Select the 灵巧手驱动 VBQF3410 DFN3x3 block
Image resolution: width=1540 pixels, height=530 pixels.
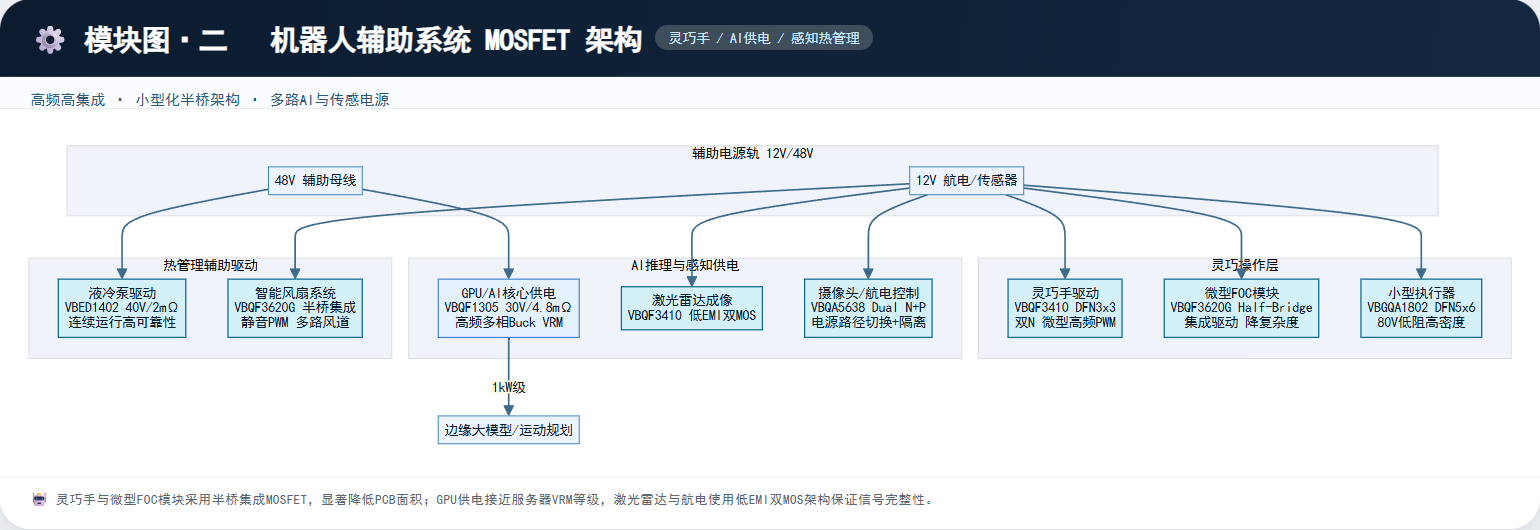1065,308
